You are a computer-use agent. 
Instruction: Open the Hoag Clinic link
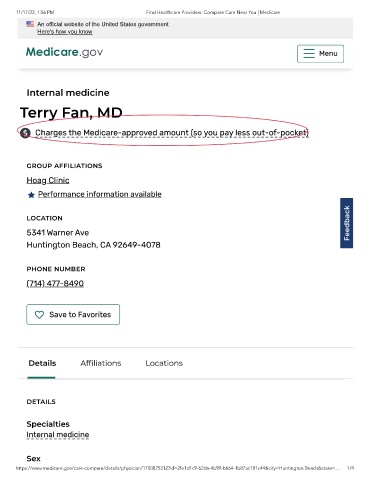(48, 180)
